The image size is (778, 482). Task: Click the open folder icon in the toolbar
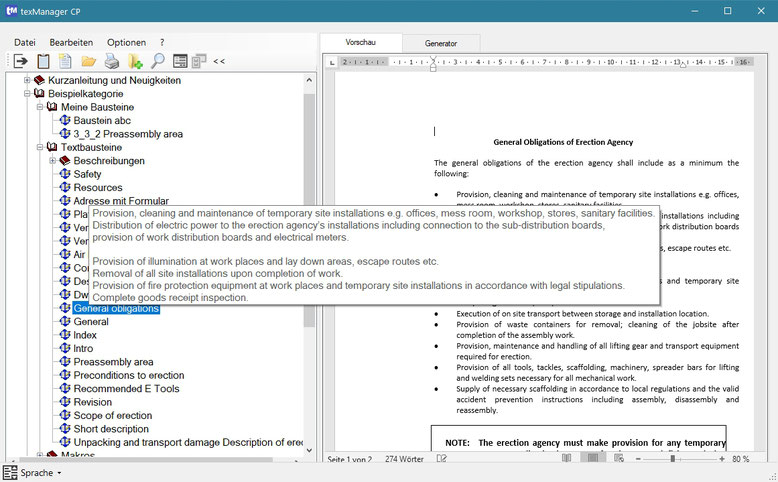click(89, 61)
